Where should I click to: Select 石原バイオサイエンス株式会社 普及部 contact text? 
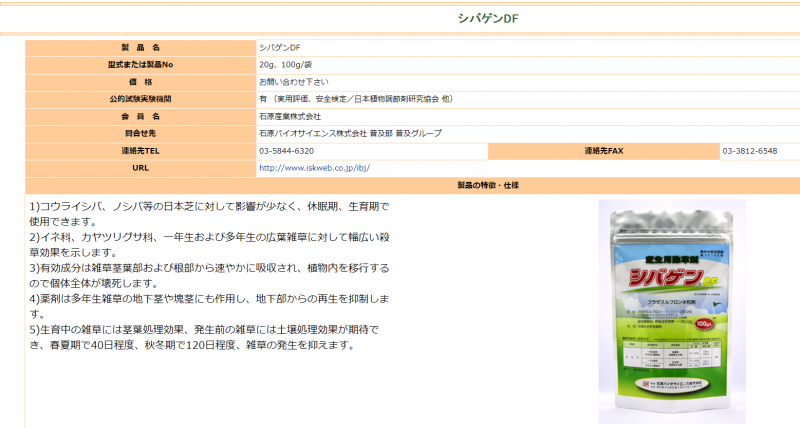coord(350,133)
